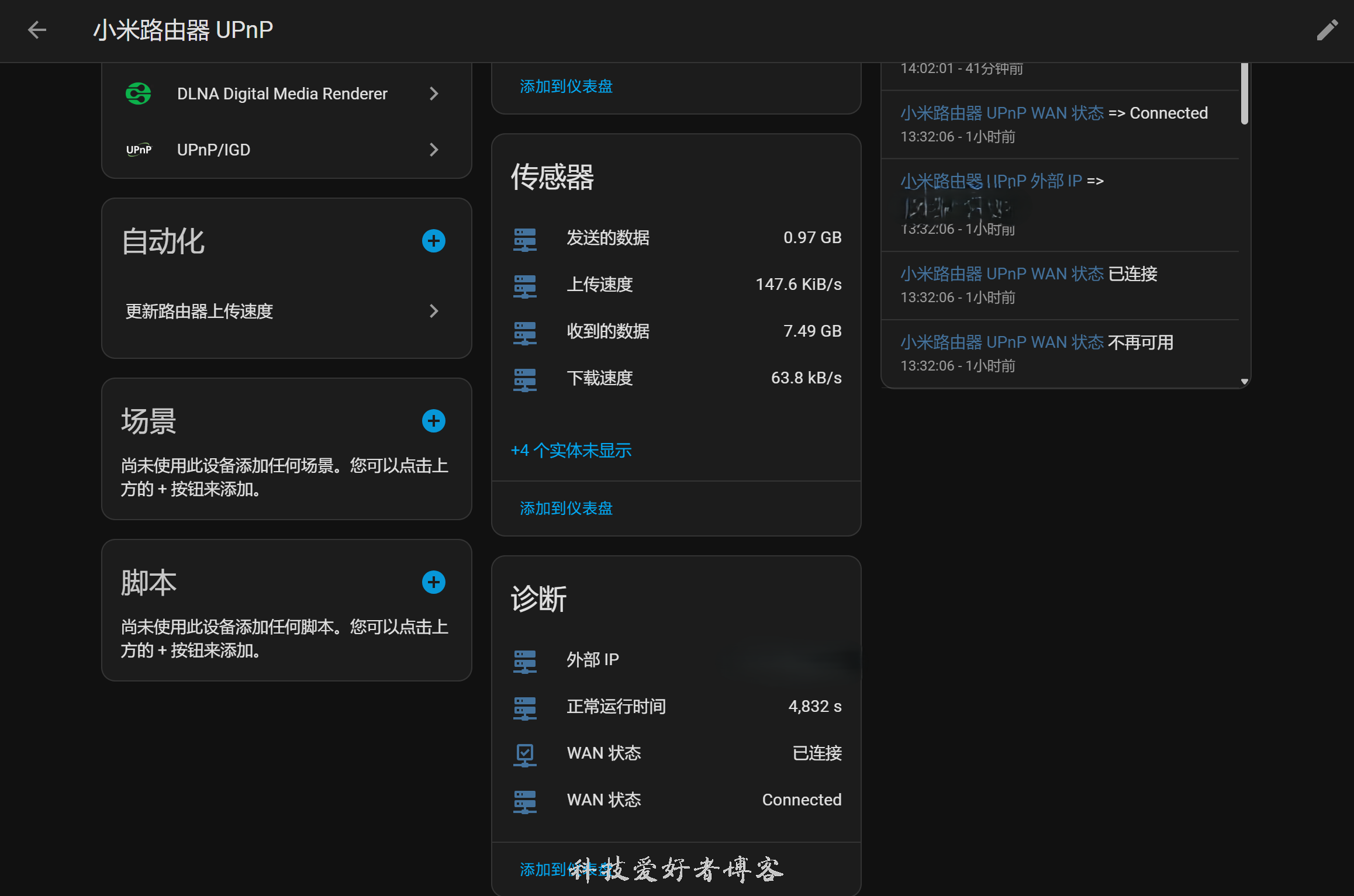The image size is (1354, 896).
Task: Open the 上传速度 147.6 KiB/s entity
Action: [676, 285]
